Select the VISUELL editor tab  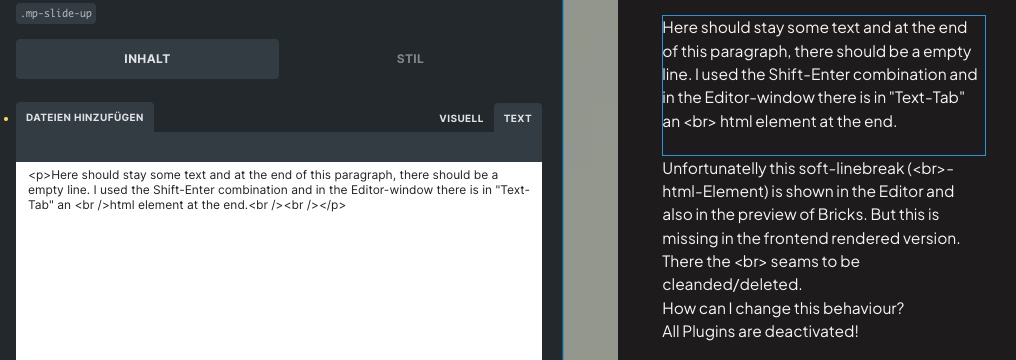pyautogui.click(x=461, y=118)
